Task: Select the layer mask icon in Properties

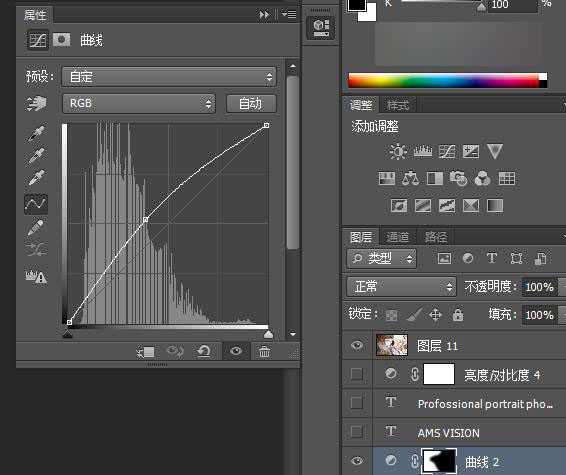Action: tap(61, 40)
